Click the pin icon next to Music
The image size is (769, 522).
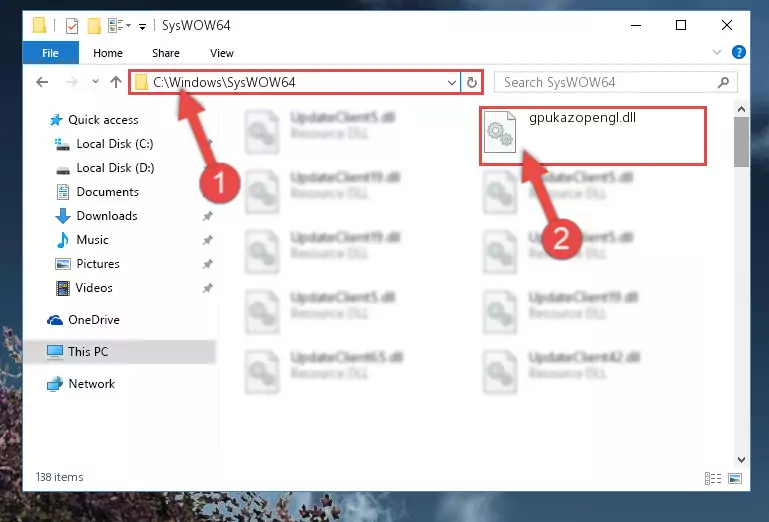pyautogui.click(x=207, y=240)
